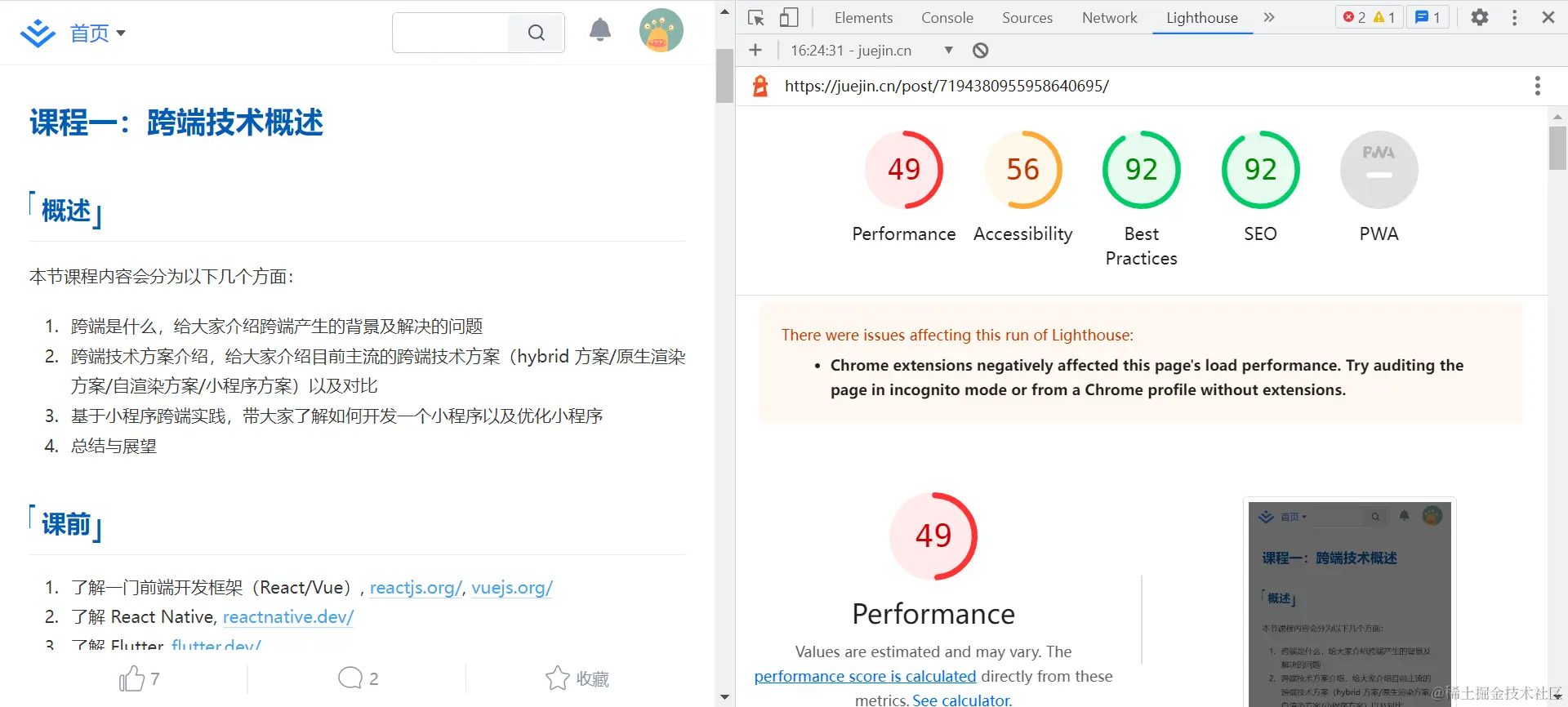1568x707 pixels.
Task: Select the Lighthouse tab
Action: coord(1202,17)
